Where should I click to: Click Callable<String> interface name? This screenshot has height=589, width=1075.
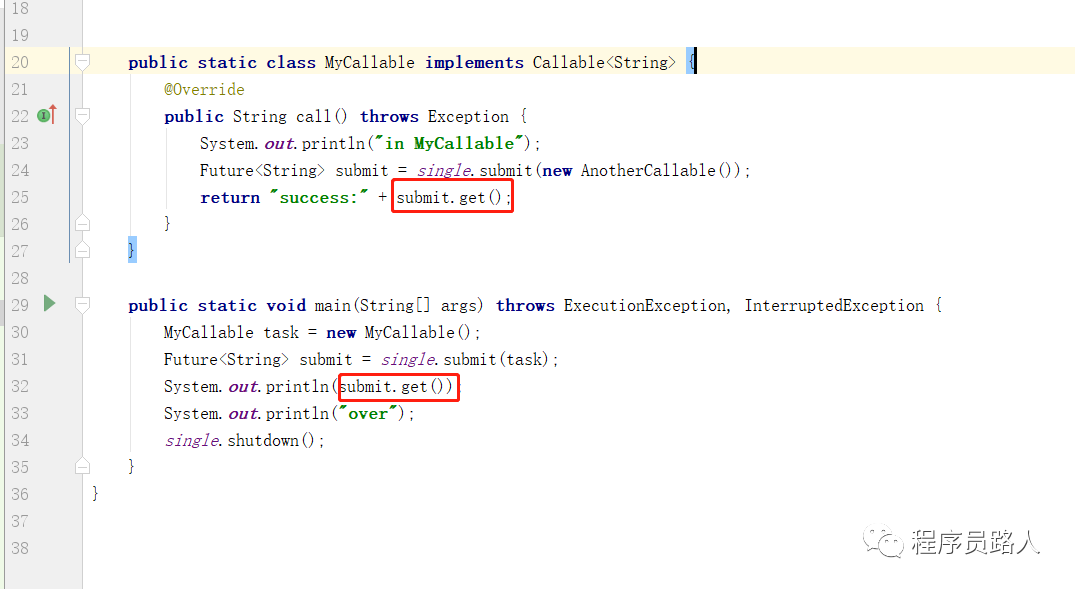(x=603, y=62)
